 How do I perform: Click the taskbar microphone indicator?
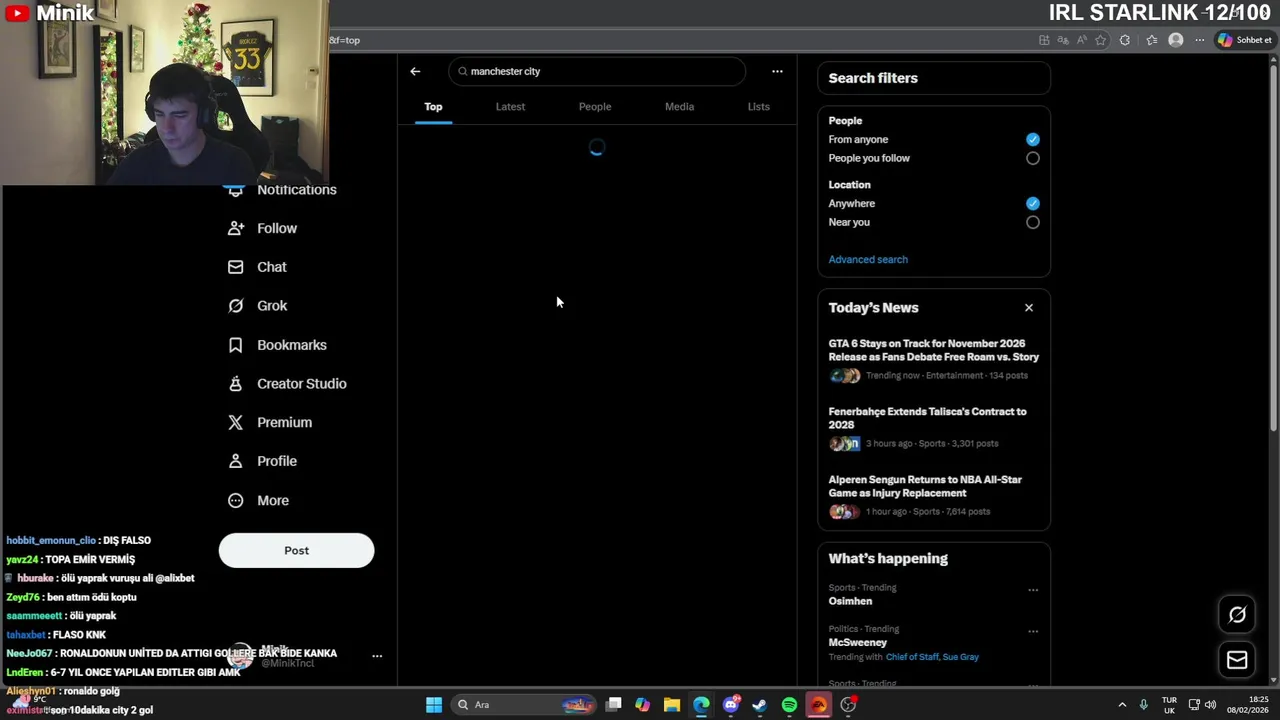click(x=1144, y=705)
